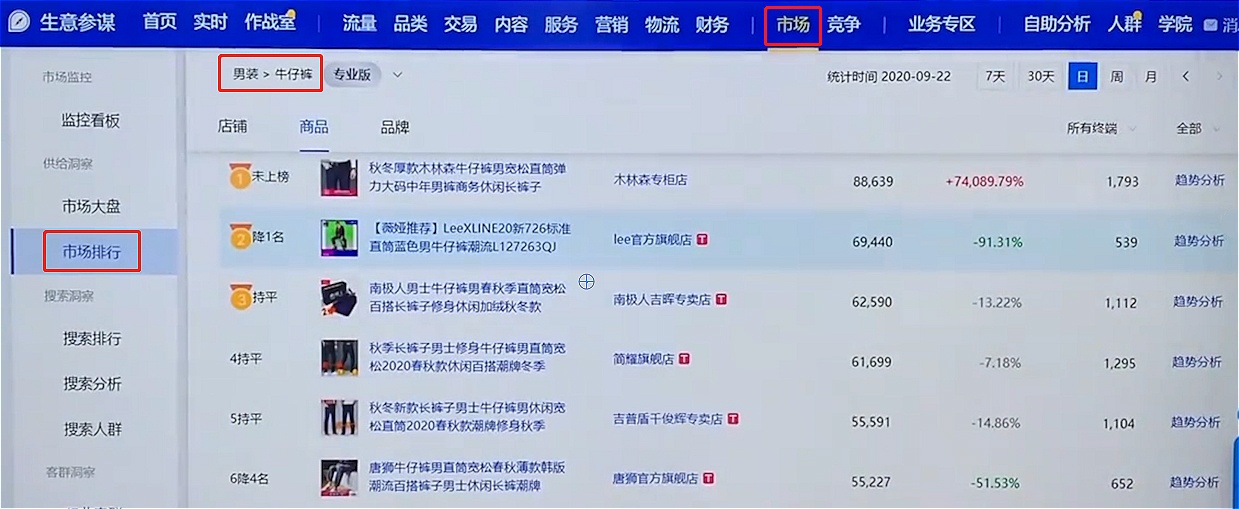Open the lee官方旗舰店 shop link

652,240
